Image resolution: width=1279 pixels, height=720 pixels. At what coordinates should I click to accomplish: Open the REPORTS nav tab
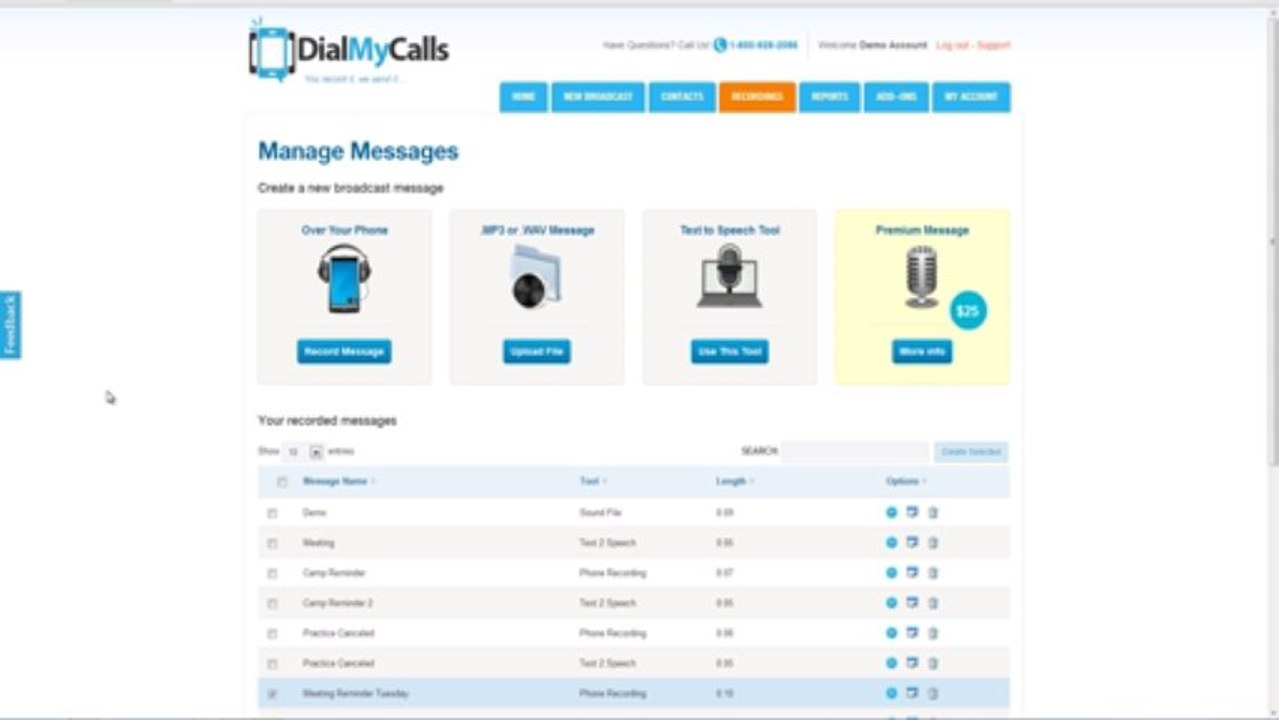coord(830,97)
